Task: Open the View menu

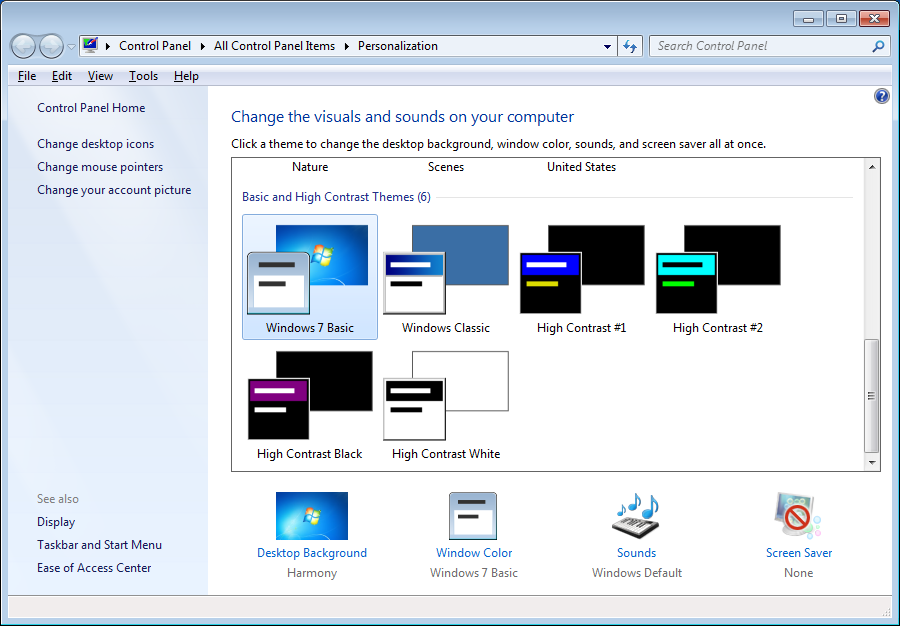Action: point(100,76)
